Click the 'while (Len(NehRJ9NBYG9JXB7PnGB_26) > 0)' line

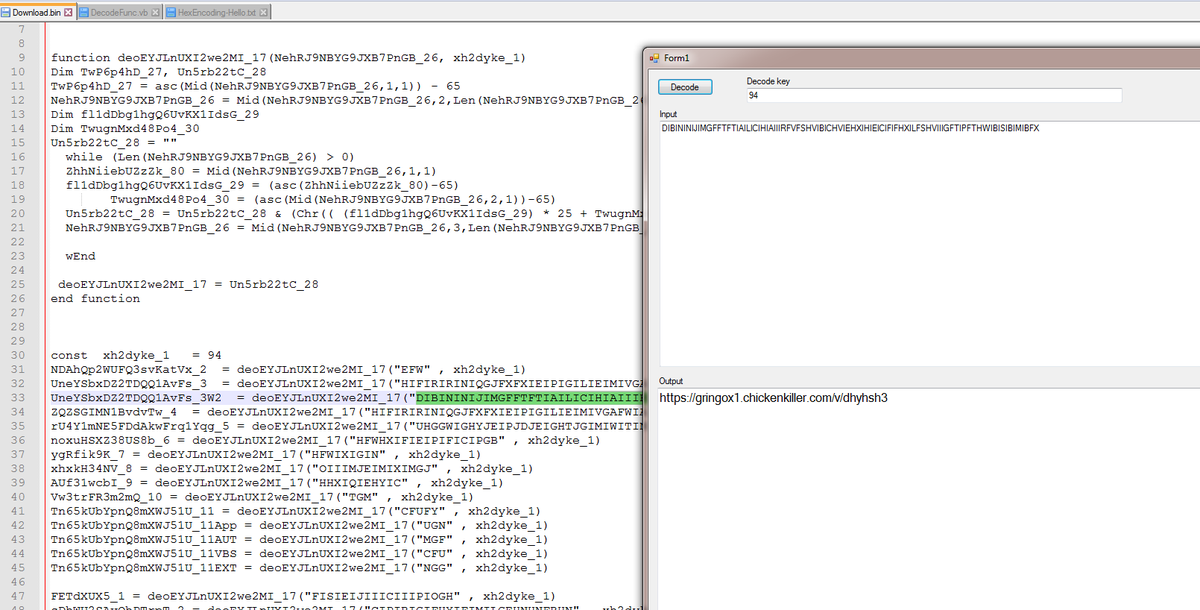pyautogui.click(x=209, y=157)
